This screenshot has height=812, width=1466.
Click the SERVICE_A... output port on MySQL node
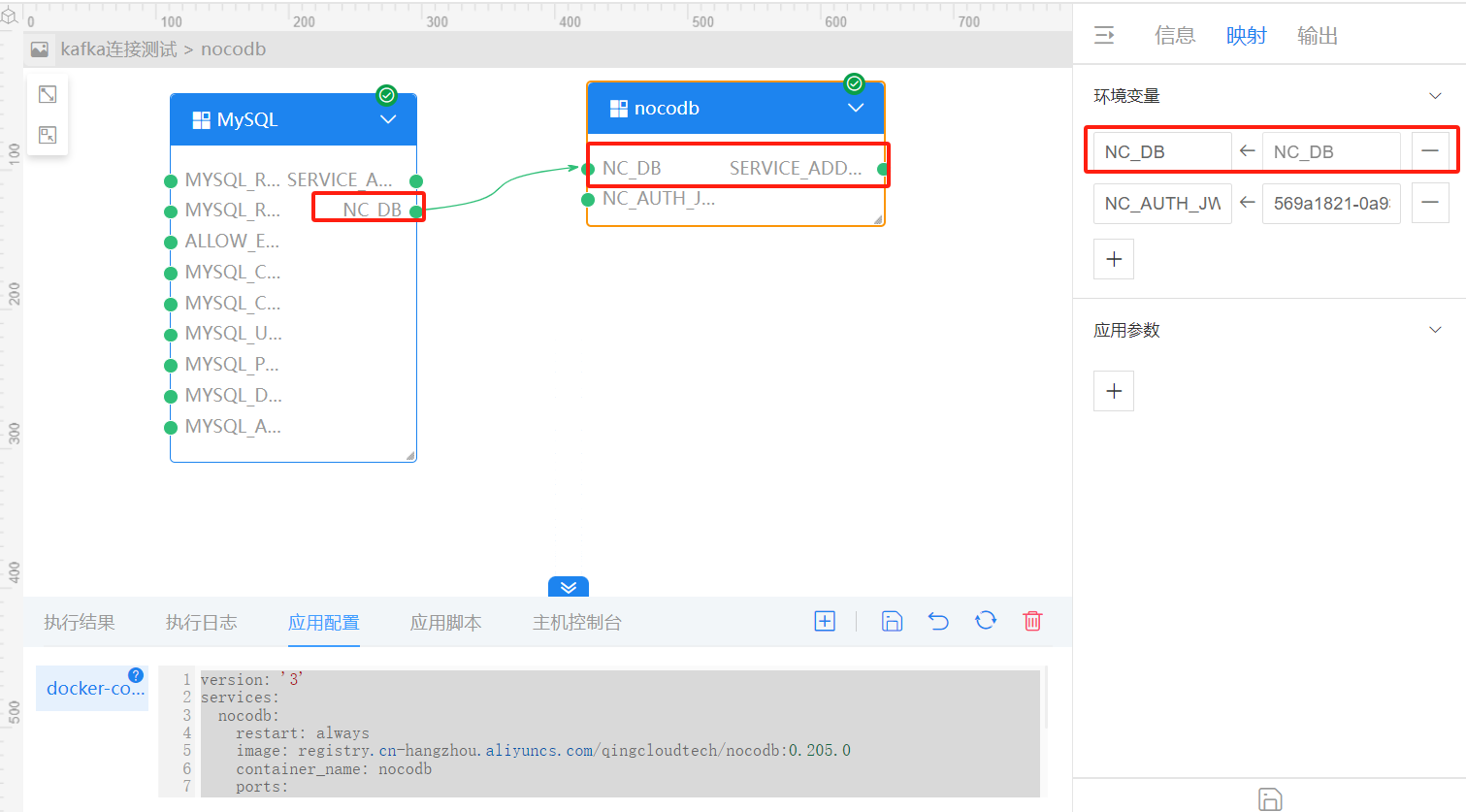tap(416, 180)
